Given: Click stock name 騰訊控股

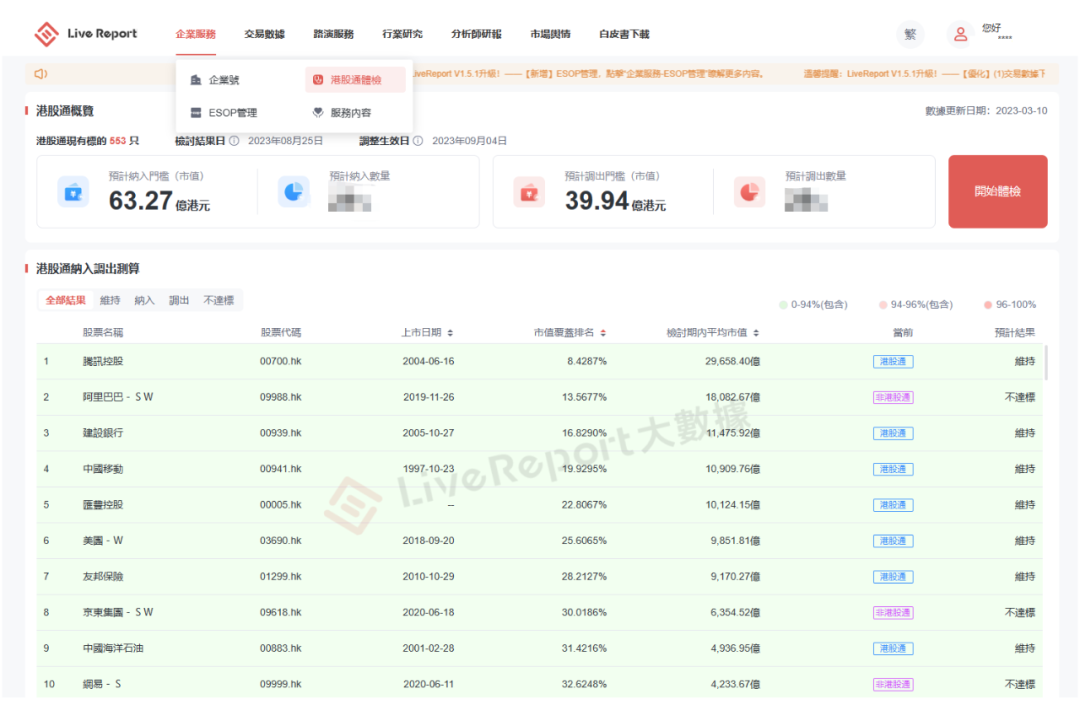Looking at the screenshot, I should coord(103,362).
